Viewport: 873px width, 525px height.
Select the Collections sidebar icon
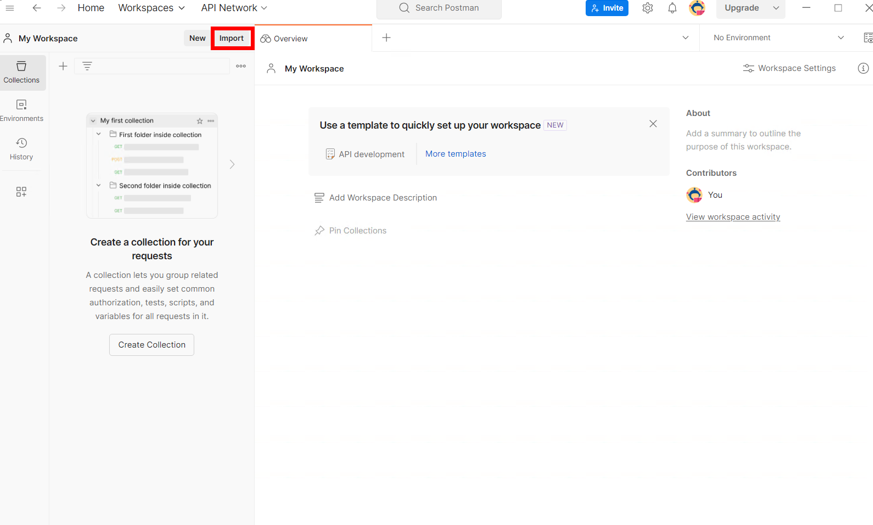[21, 72]
